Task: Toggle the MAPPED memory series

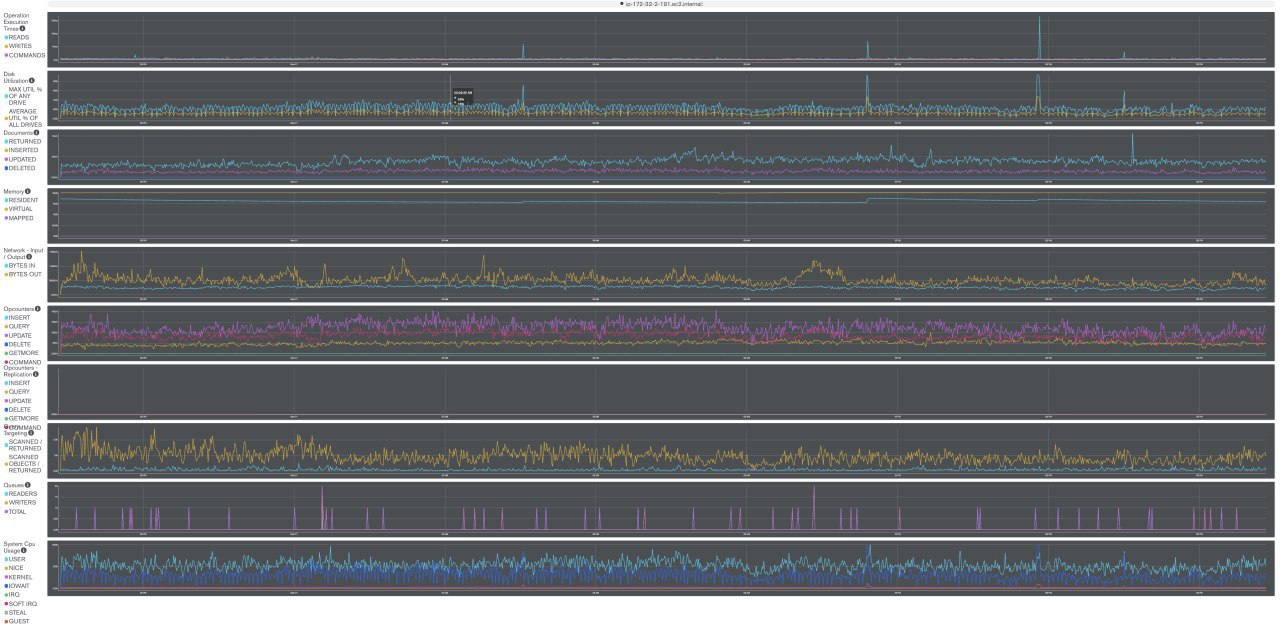Action: [x=19, y=218]
